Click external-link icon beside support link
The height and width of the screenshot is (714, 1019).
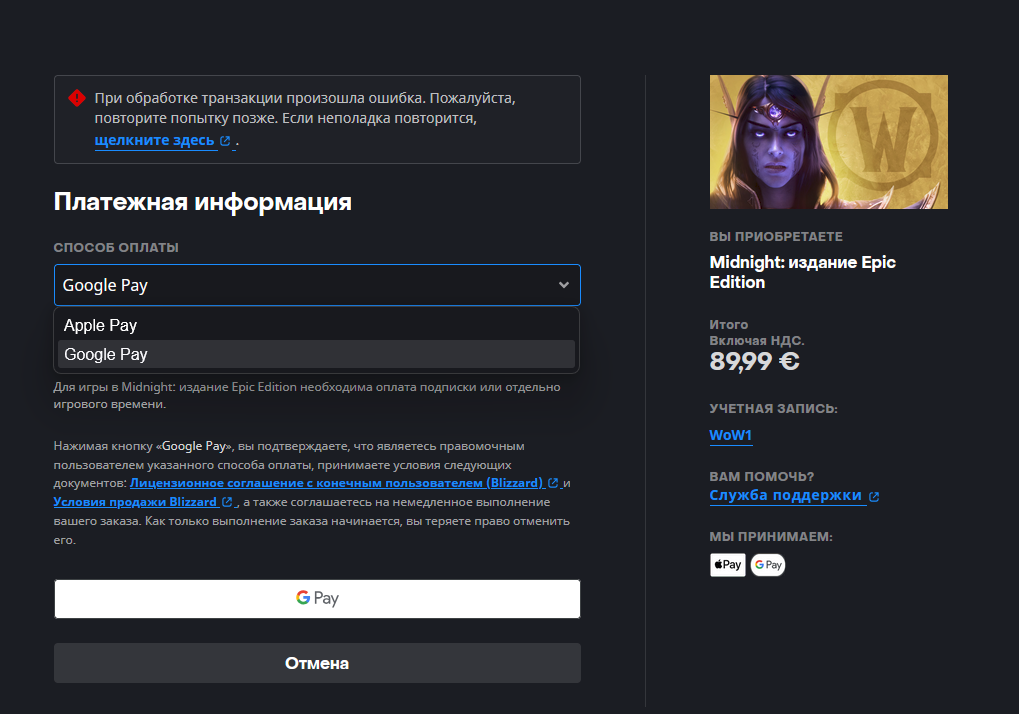pyautogui.click(x=874, y=496)
